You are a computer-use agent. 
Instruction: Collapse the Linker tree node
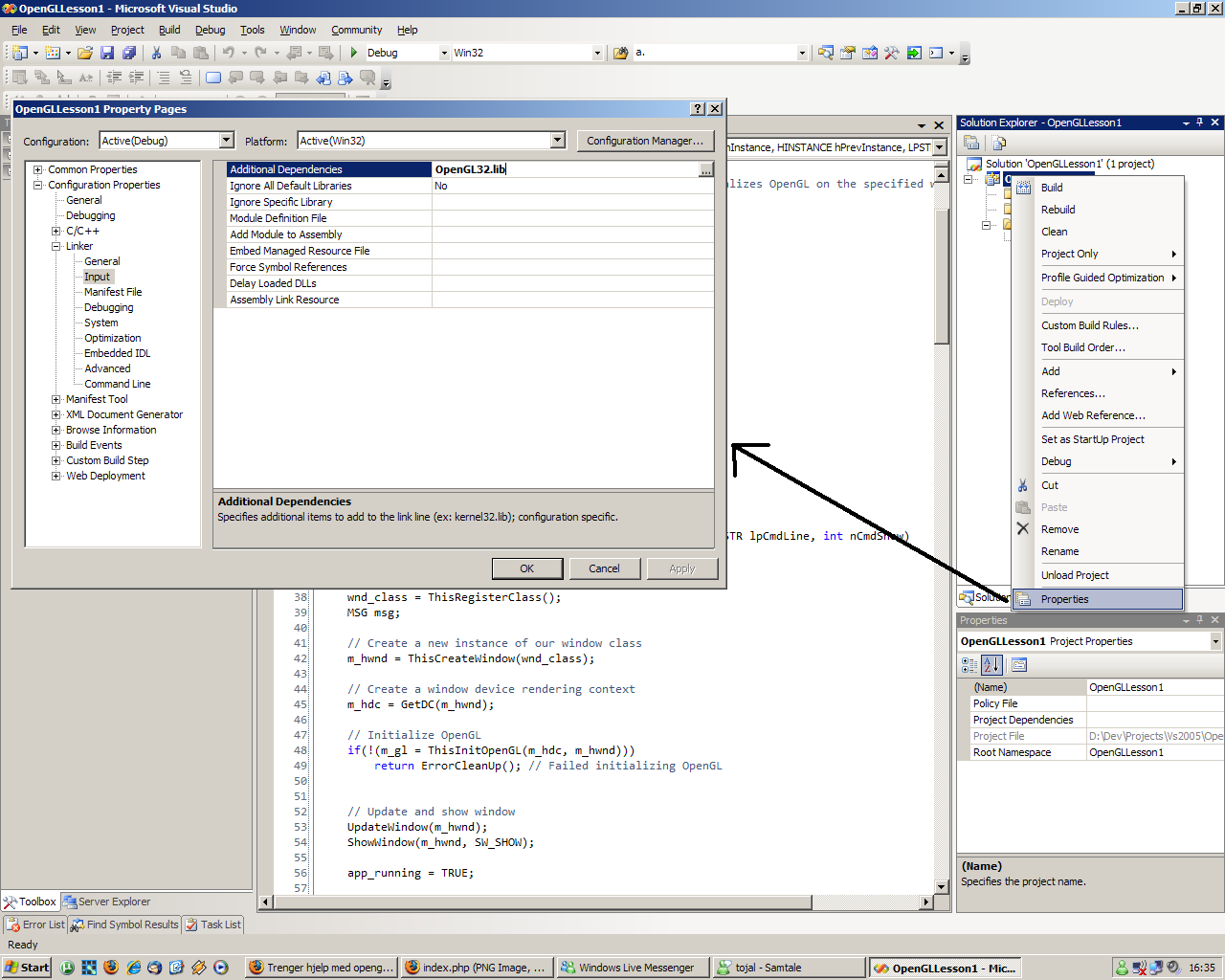[56, 246]
